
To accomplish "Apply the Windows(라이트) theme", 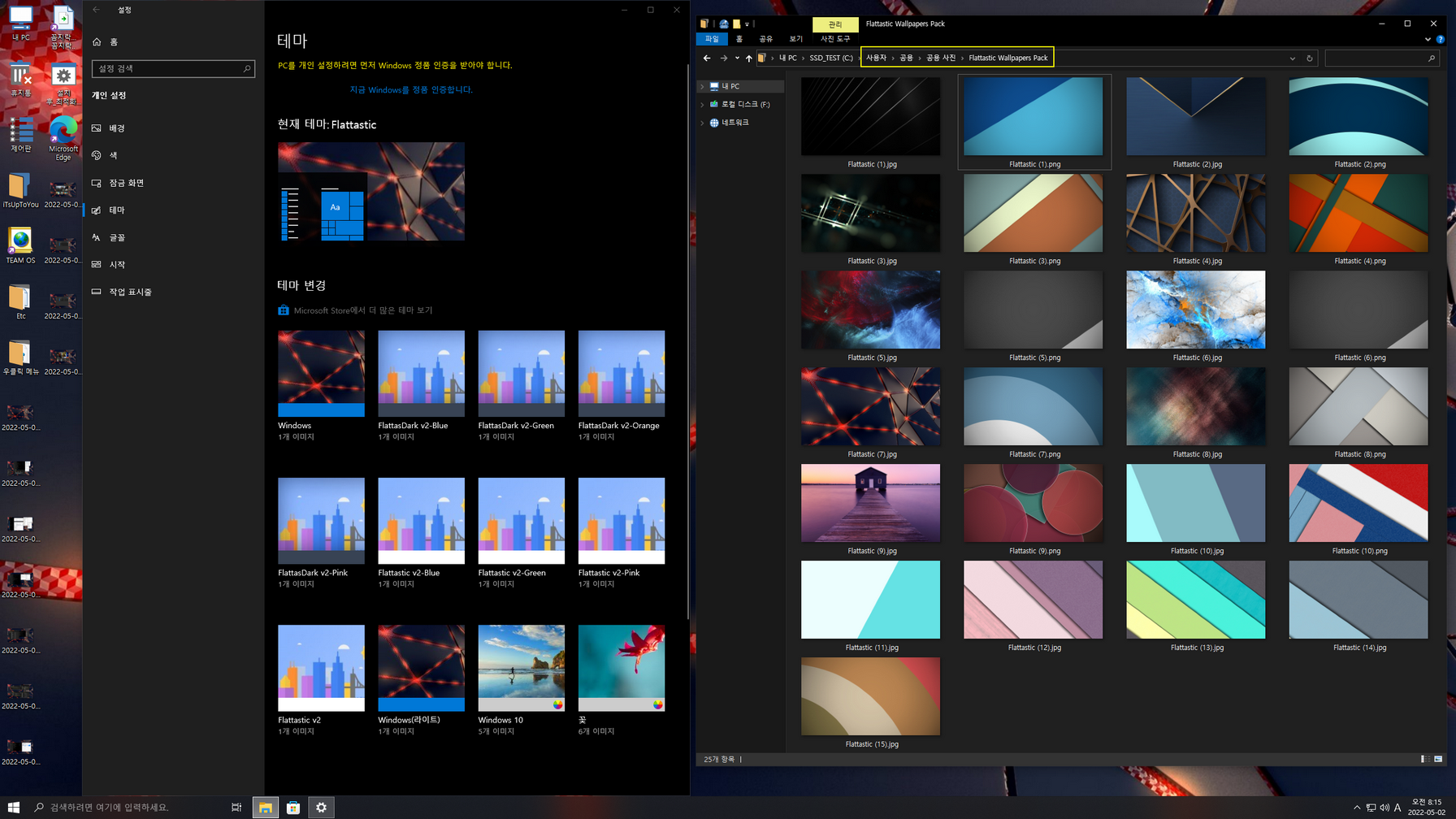I will 421,681.
